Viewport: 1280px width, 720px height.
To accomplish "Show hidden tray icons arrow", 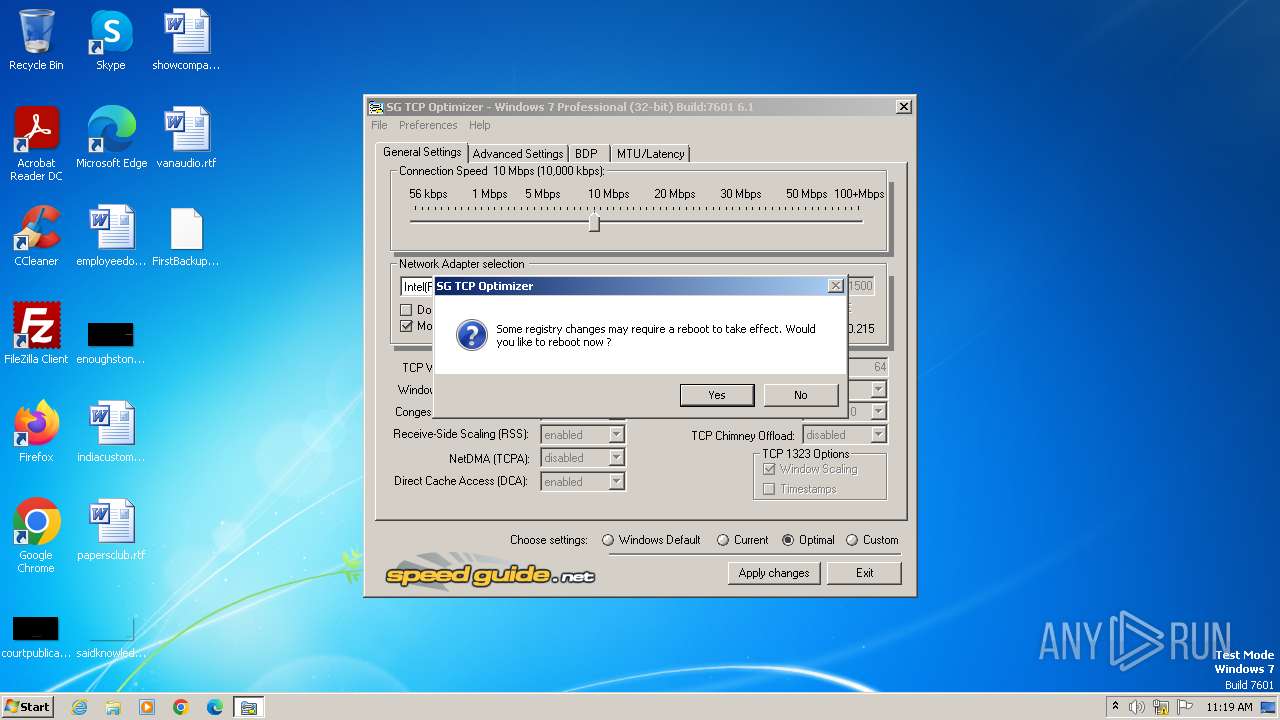I will (x=1116, y=707).
